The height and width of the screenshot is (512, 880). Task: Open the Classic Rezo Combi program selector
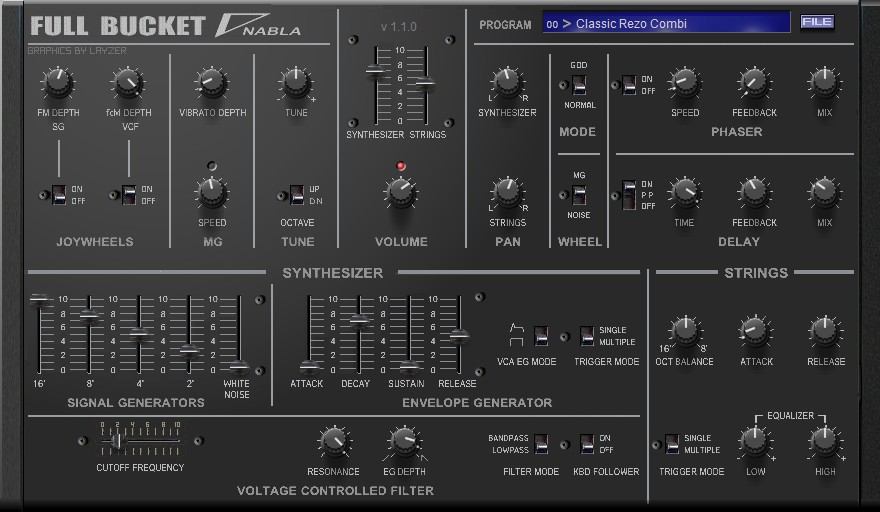tap(666, 23)
